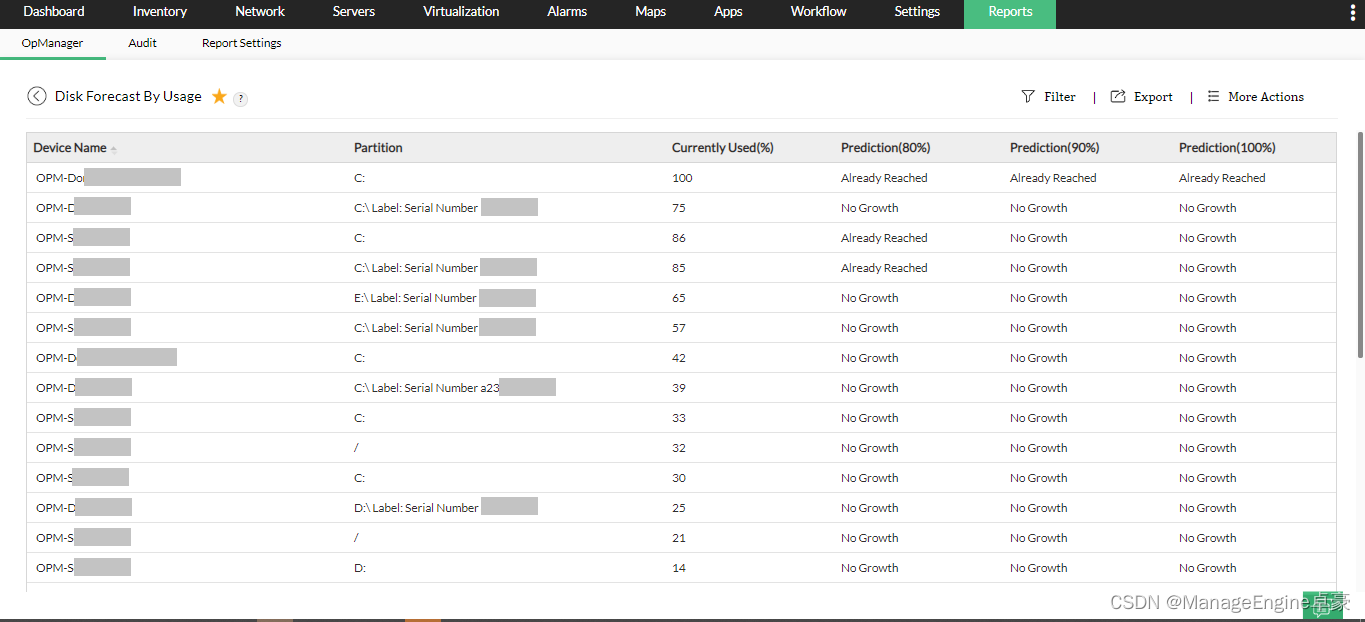Click the Currently Used value 21
Image resolution: width=1365 pixels, height=622 pixels.
(x=679, y=538)
